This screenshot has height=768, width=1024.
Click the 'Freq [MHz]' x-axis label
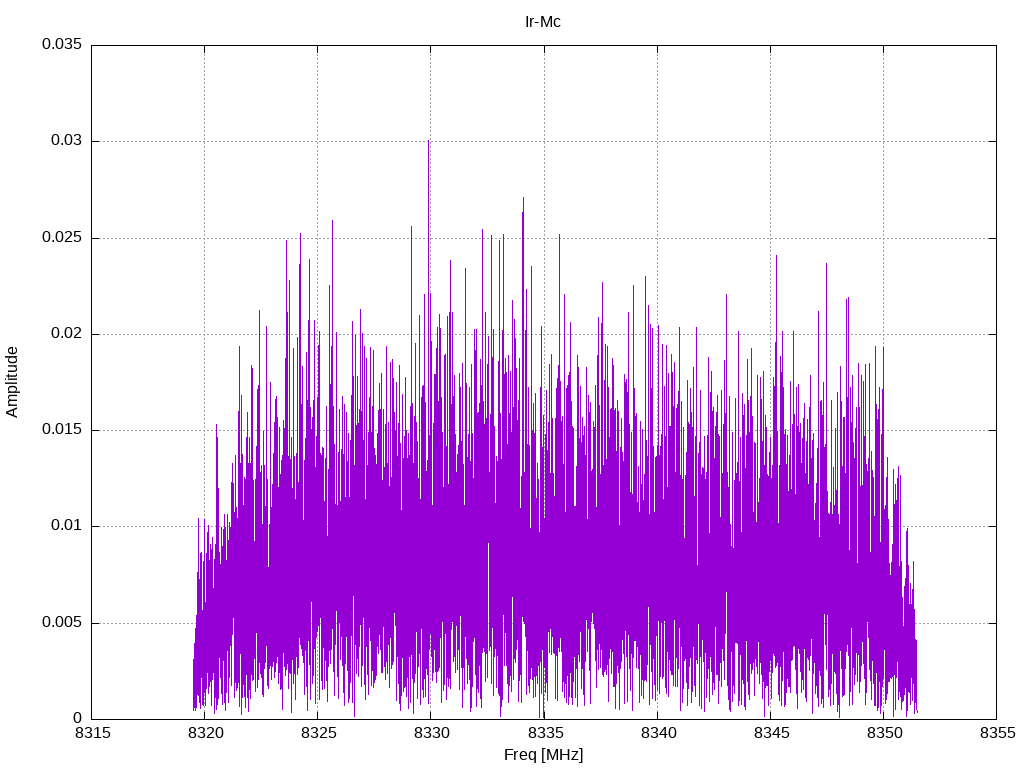pyautogui.click(x=543, y=755)
